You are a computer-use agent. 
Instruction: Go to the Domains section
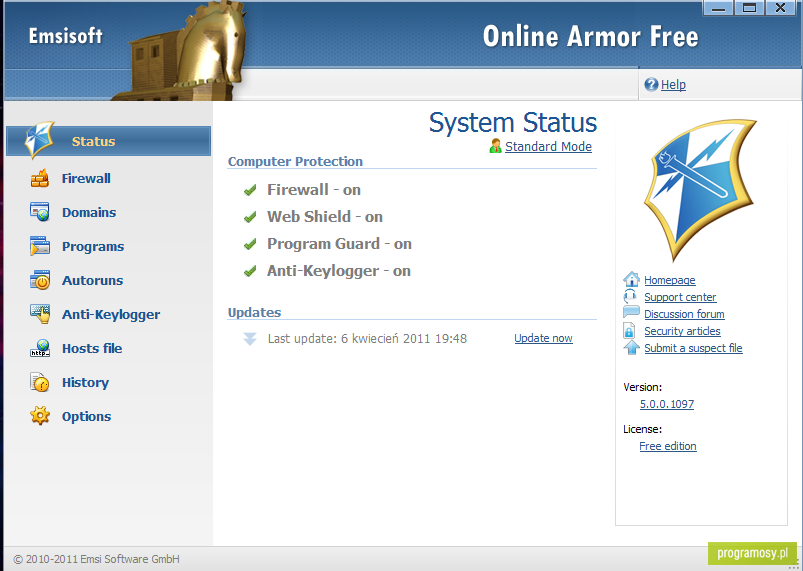[x=89, y=212]
